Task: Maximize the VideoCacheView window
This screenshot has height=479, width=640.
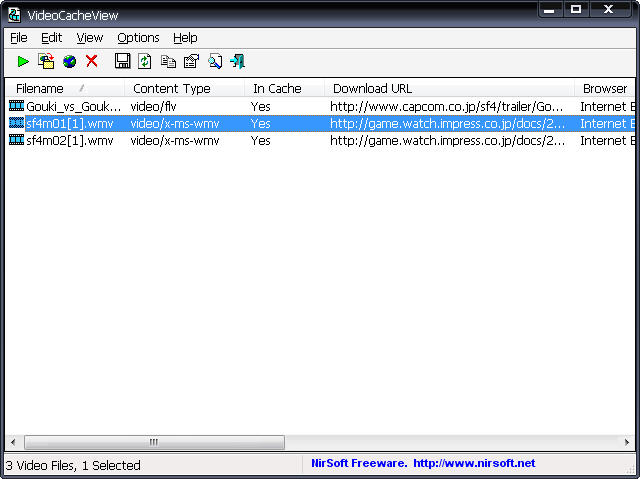Action: 576,10
